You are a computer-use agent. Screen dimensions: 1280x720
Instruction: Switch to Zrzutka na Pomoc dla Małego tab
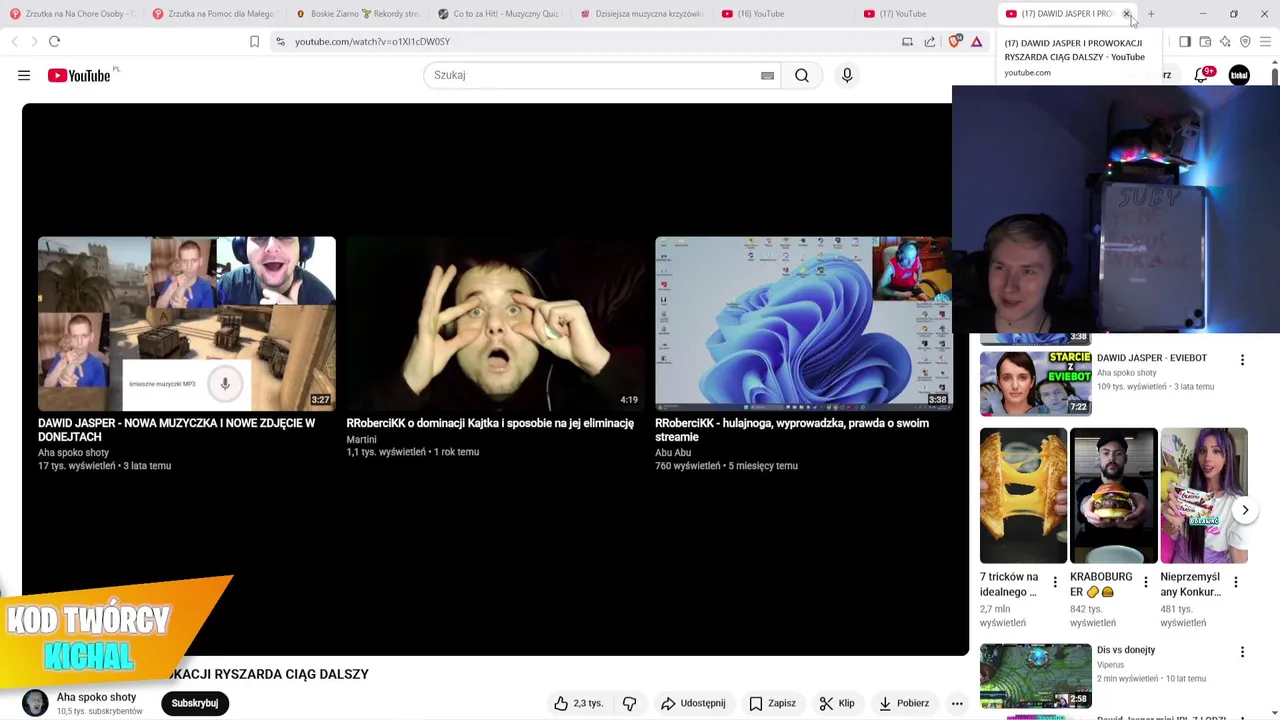click(213, 14)
